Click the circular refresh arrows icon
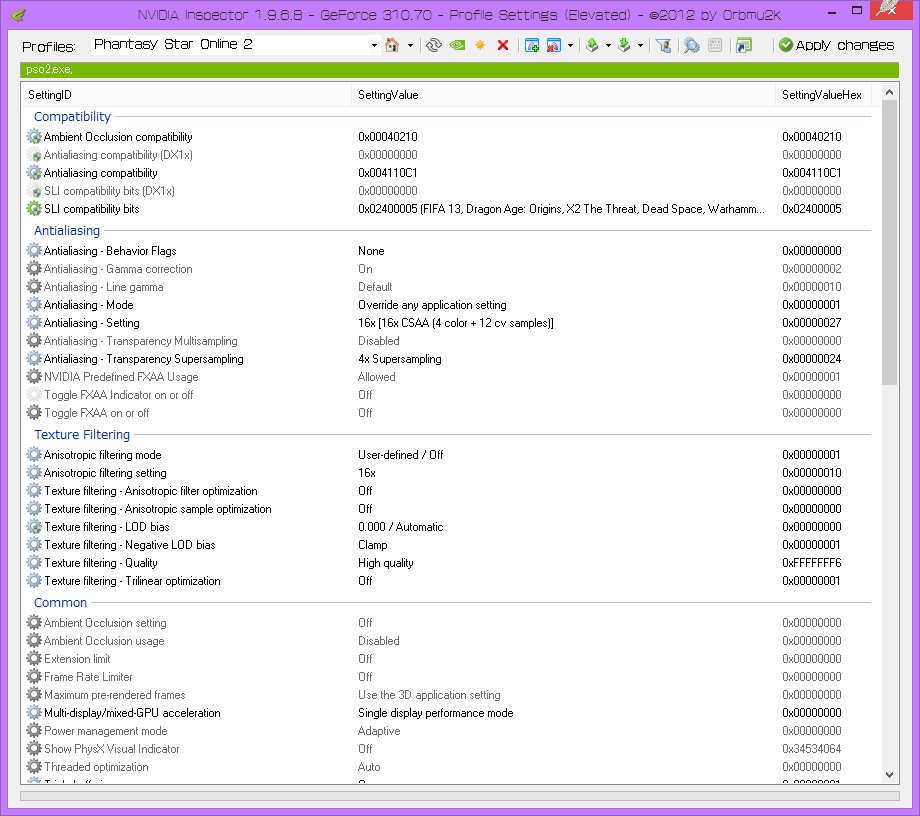The width and height of the screenshot is (920, 816). click(x=434, y=45)
